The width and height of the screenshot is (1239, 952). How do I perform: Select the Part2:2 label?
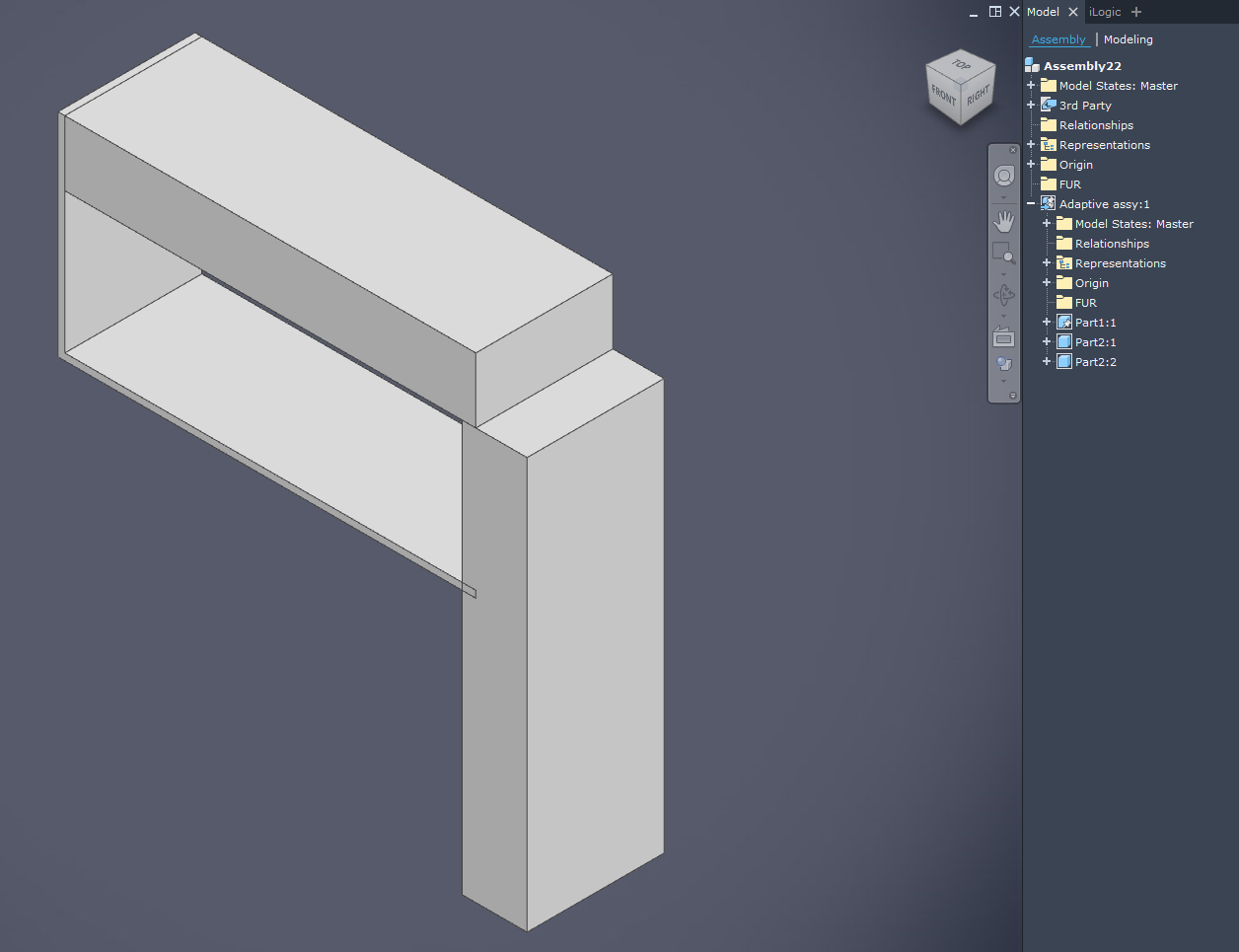tap(1096, 362)
